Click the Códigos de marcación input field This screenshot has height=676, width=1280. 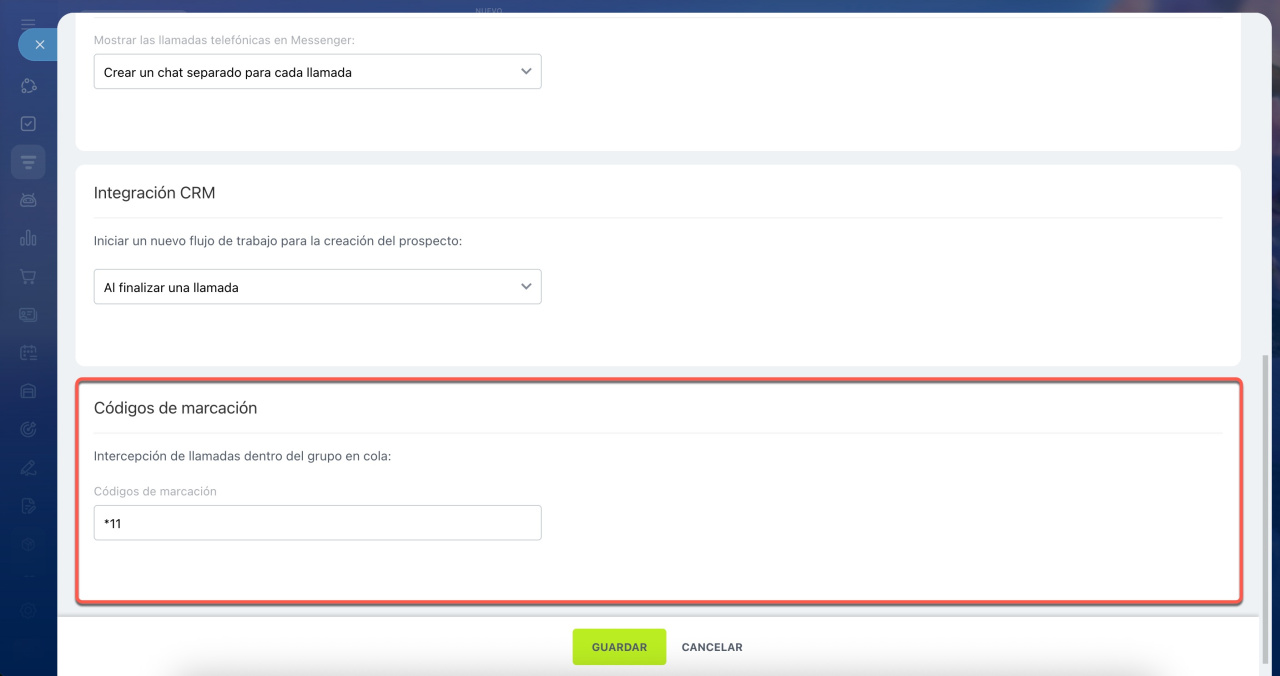pyautogui.click(x=317, y=523)
